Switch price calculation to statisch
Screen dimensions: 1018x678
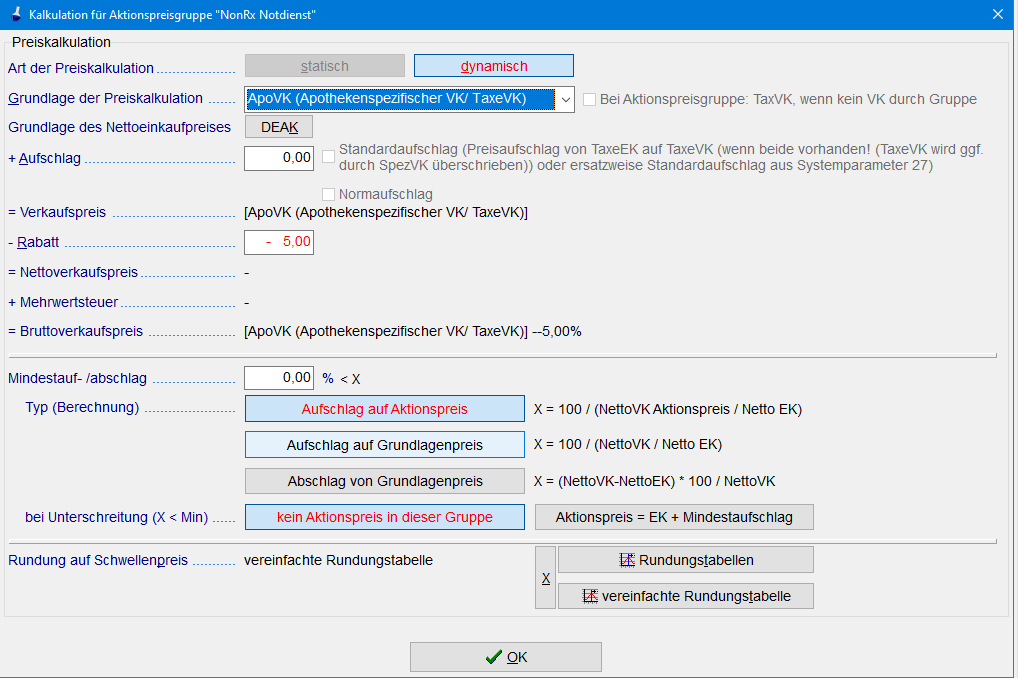(325, 66)
